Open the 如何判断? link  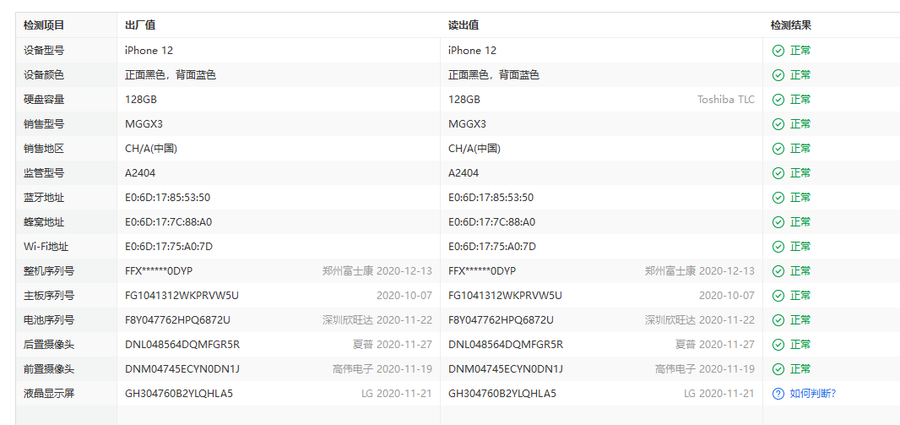813,393
